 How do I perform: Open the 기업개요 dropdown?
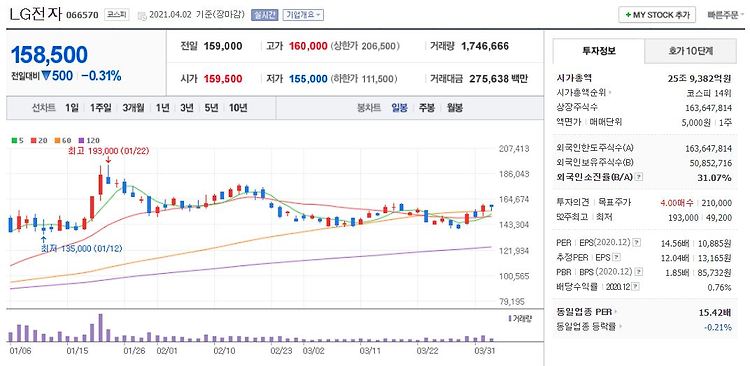pyautogui.click(x=303, y=15)
